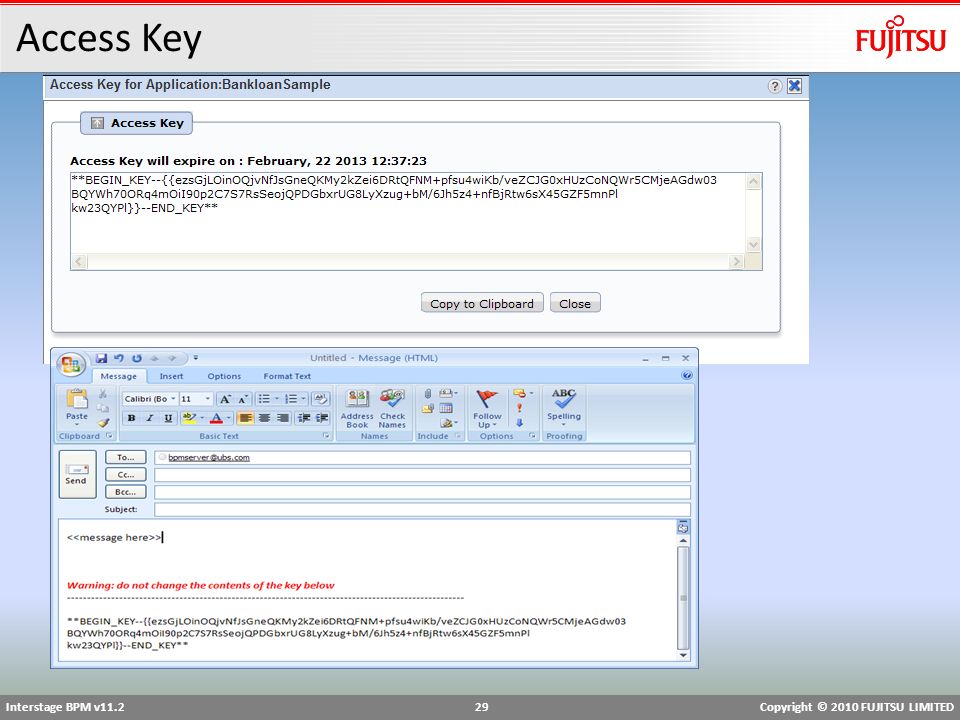Image resolution: width=960 pixels, height=720 pixels.
Task: Apply text highlight color
Action: pyautogui.click(x=189, y=418)
